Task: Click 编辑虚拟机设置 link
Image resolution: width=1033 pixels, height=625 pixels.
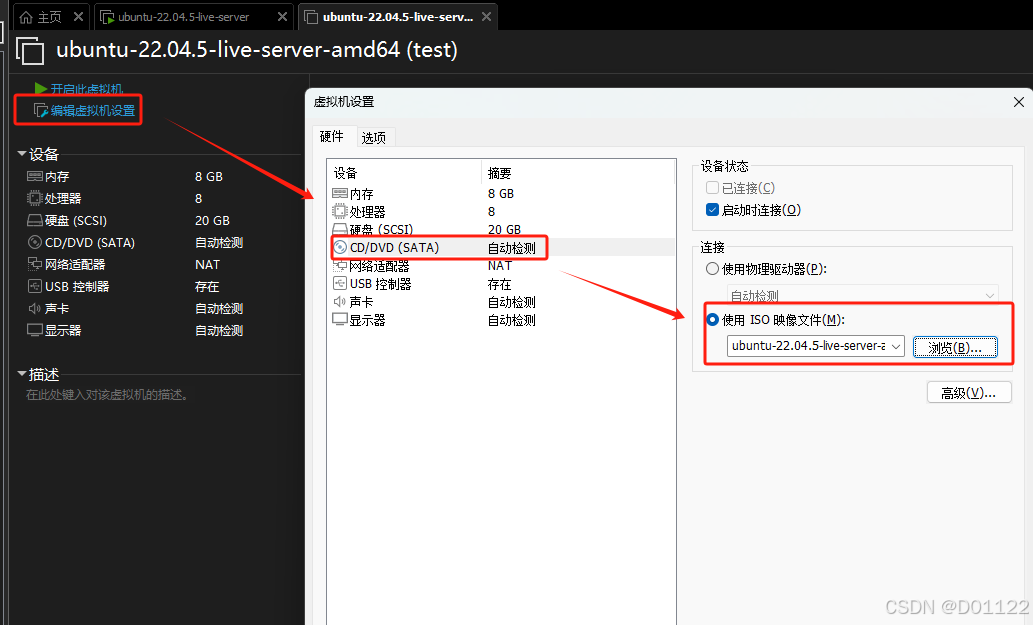Action: tap(93, 111)
